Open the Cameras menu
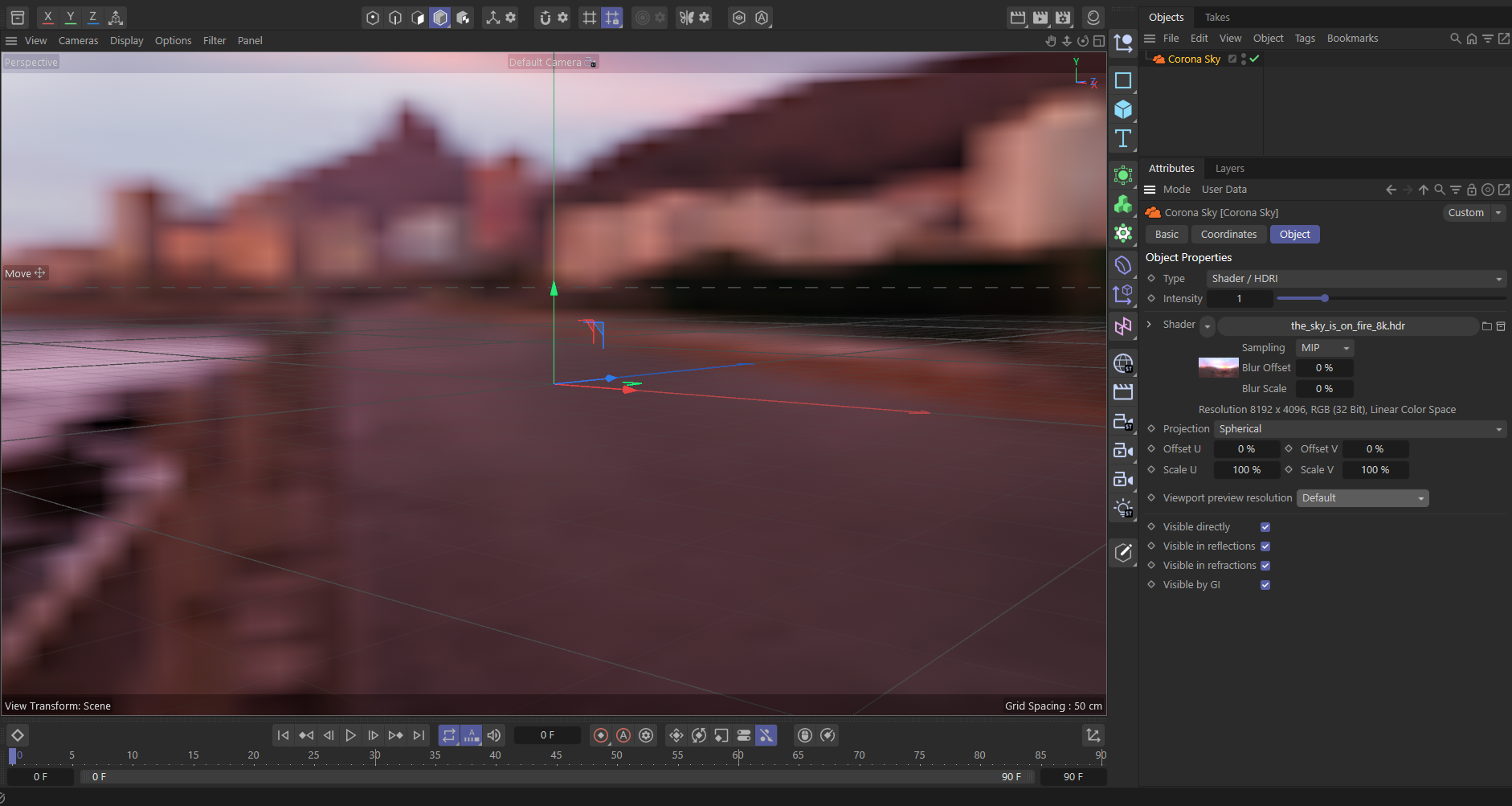1512x806 pixels. click(x=79, y=40)
